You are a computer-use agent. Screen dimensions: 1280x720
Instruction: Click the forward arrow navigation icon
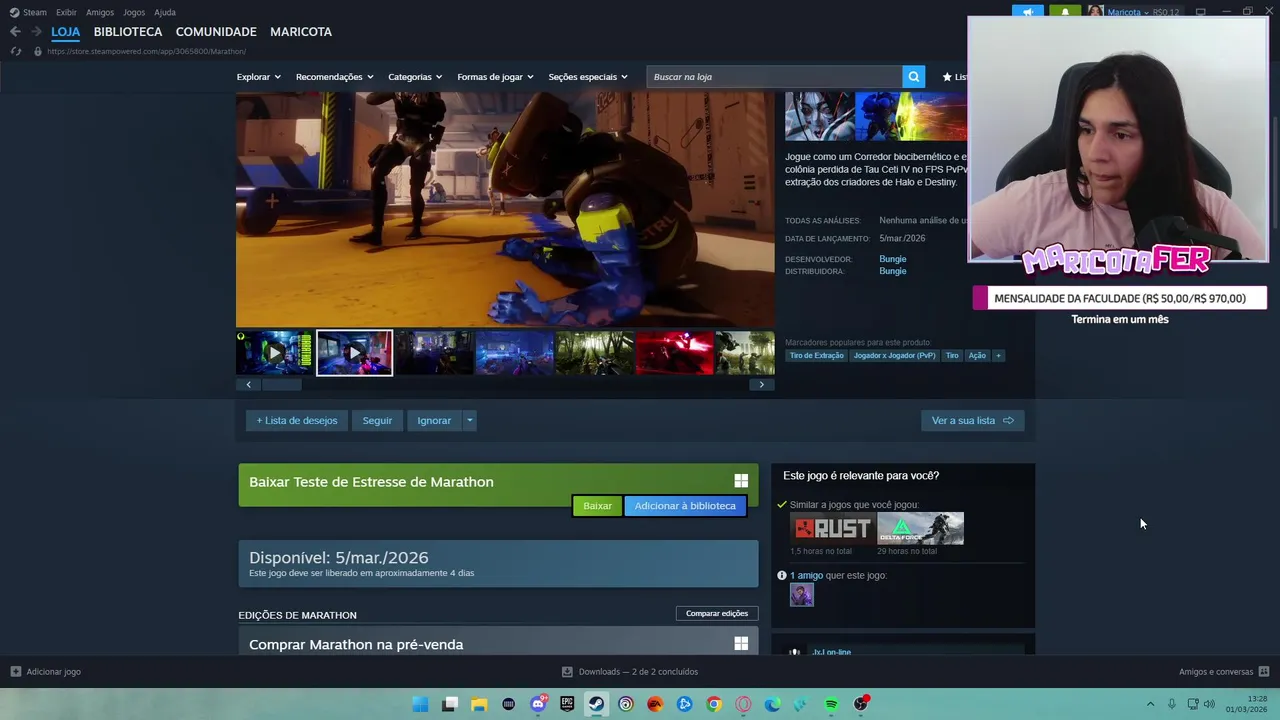coord(36,32)
